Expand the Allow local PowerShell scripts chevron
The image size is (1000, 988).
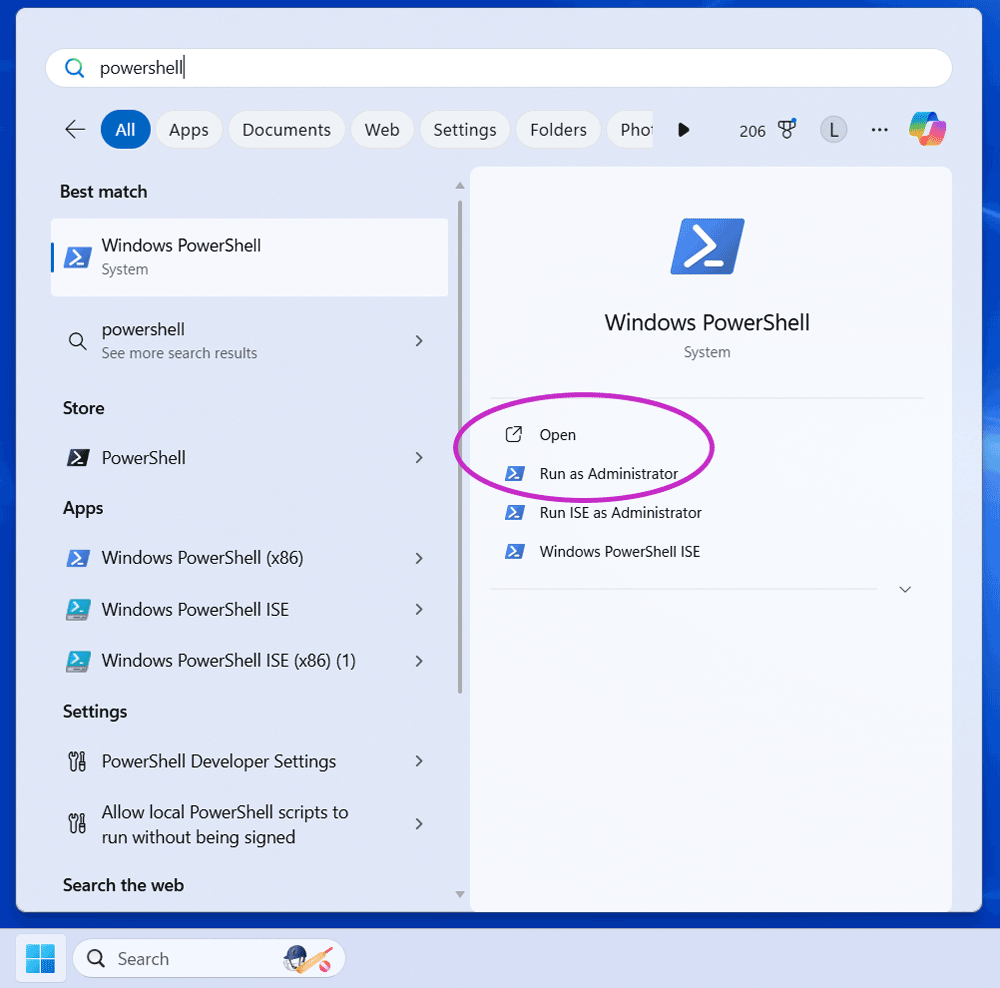[419, 823]
